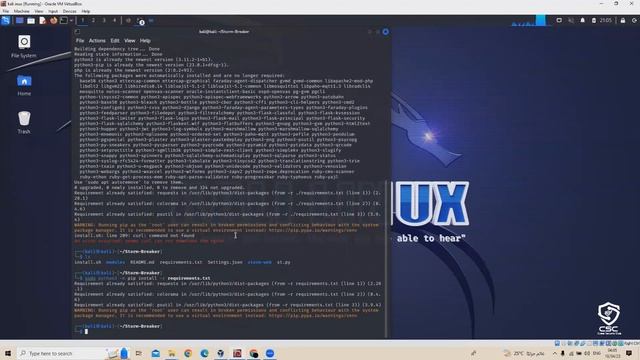Switch to workspace 1
Viewport: 640px width, 360px height.
(82, 20)
